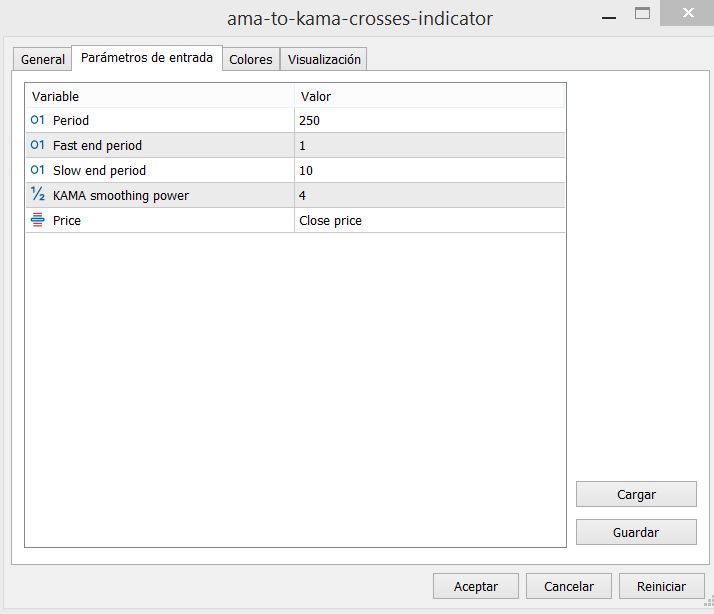The width and height of the screenshot is (714, 614).
Task: Minimize the indicator dialog window
Action: 609,17
